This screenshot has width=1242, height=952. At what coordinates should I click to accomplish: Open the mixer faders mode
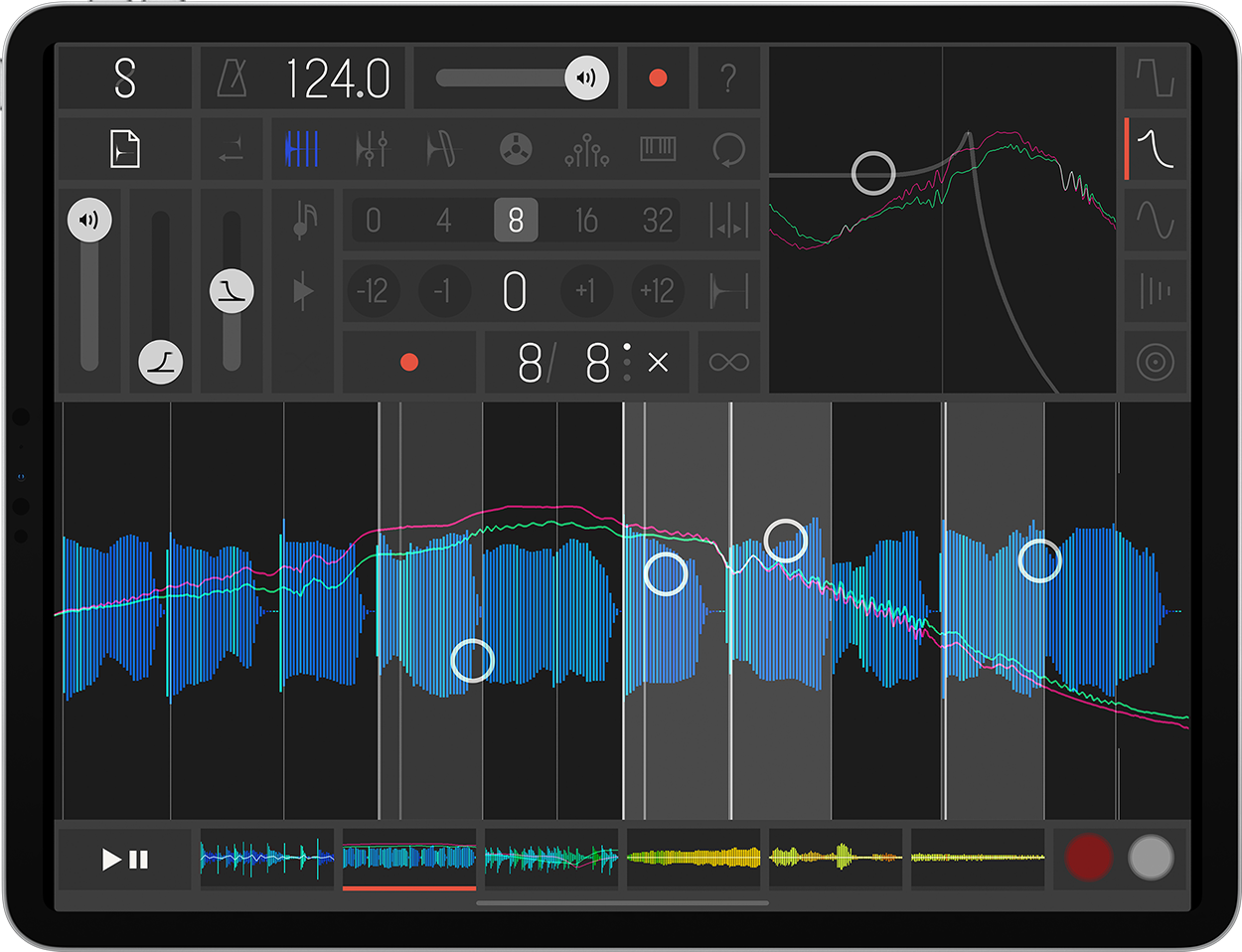pos(374,149)
